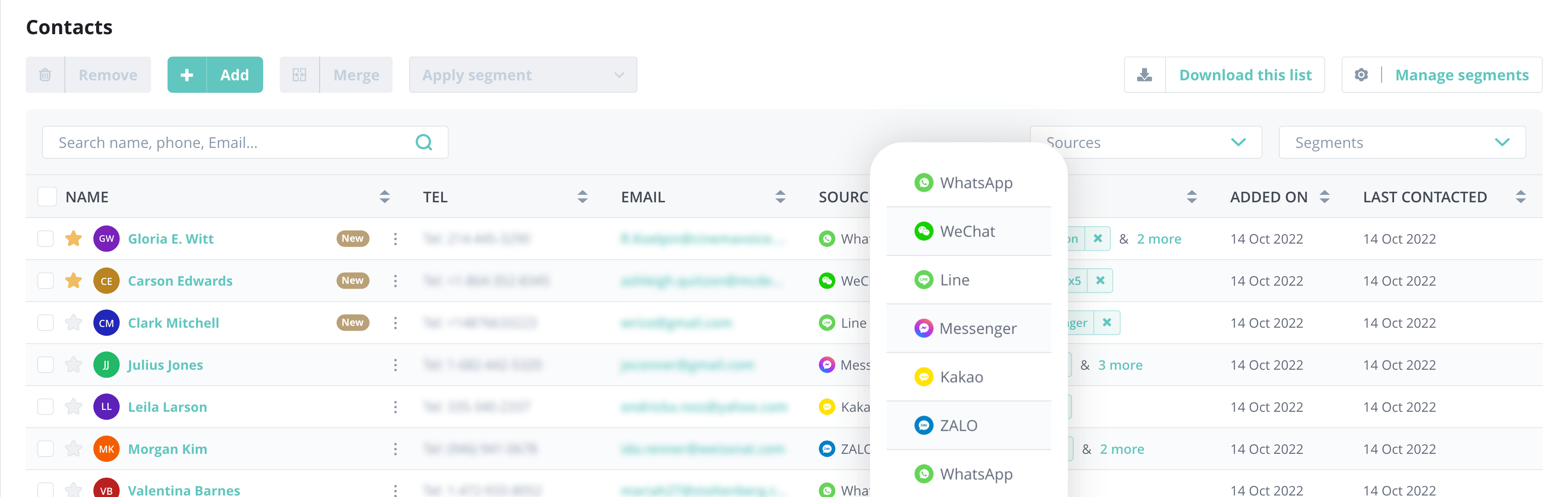Click the Add contact button
The height and width of the screenshot is (497, 1568).
[x=215, y=75]
